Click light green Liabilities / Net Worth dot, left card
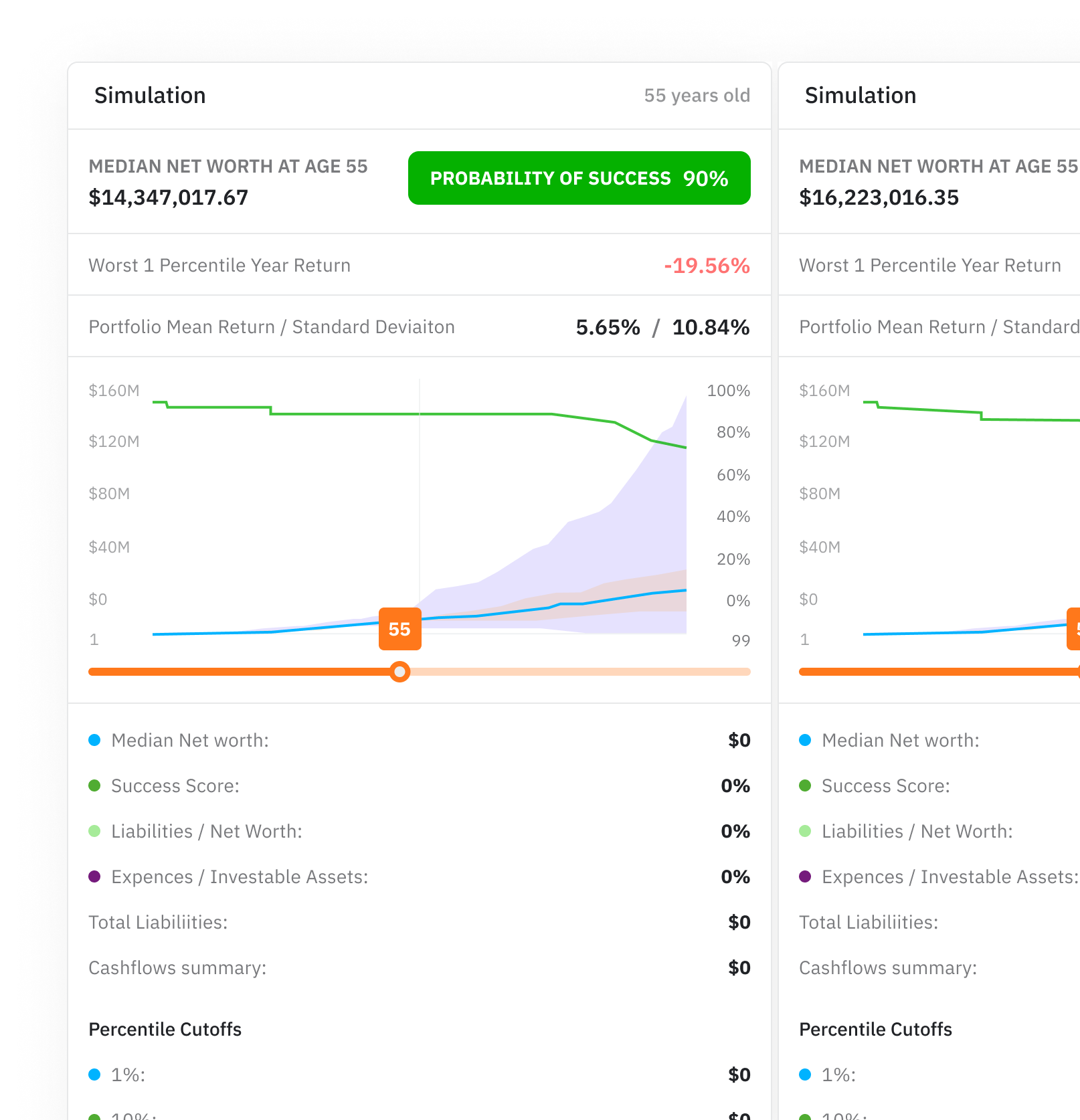The width and height of the screenshot is (1080, 1120). [x=94, y=831]
